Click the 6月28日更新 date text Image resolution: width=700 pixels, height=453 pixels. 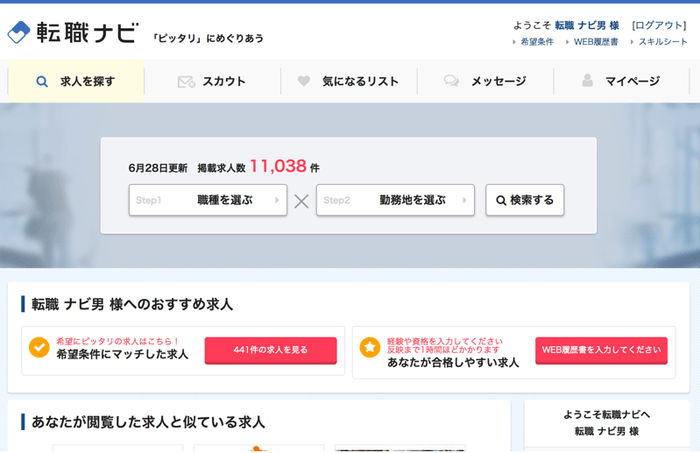click(x=158, y=168)
